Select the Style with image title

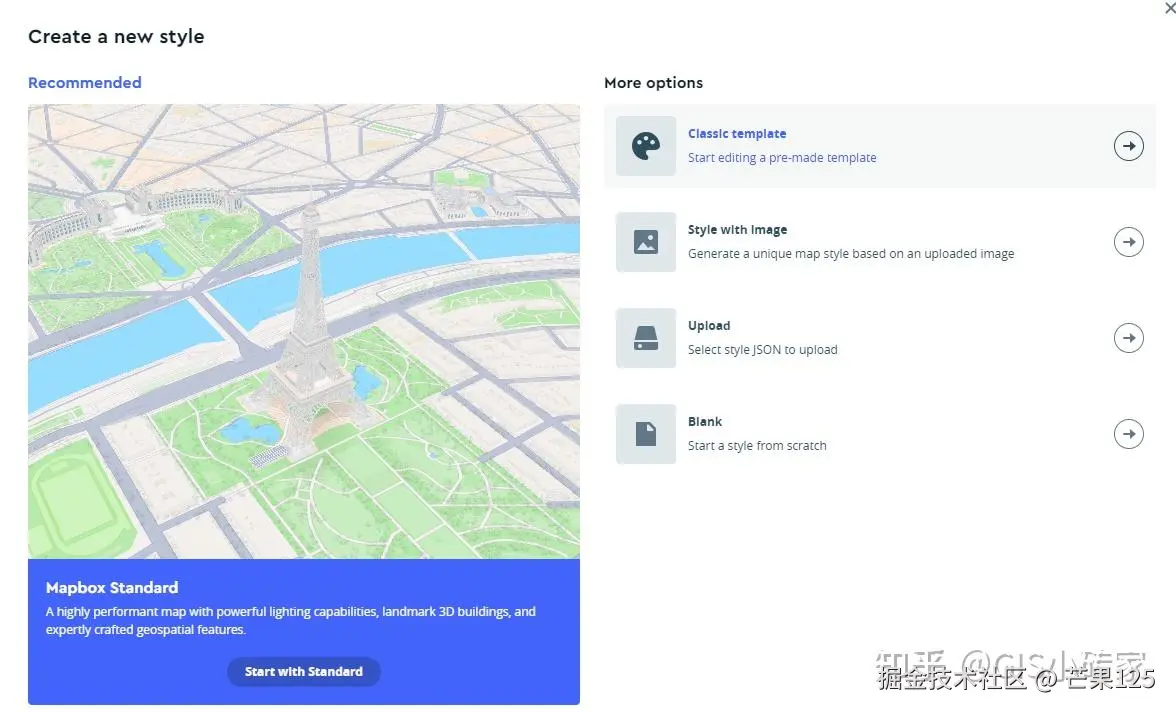[737, 229]
